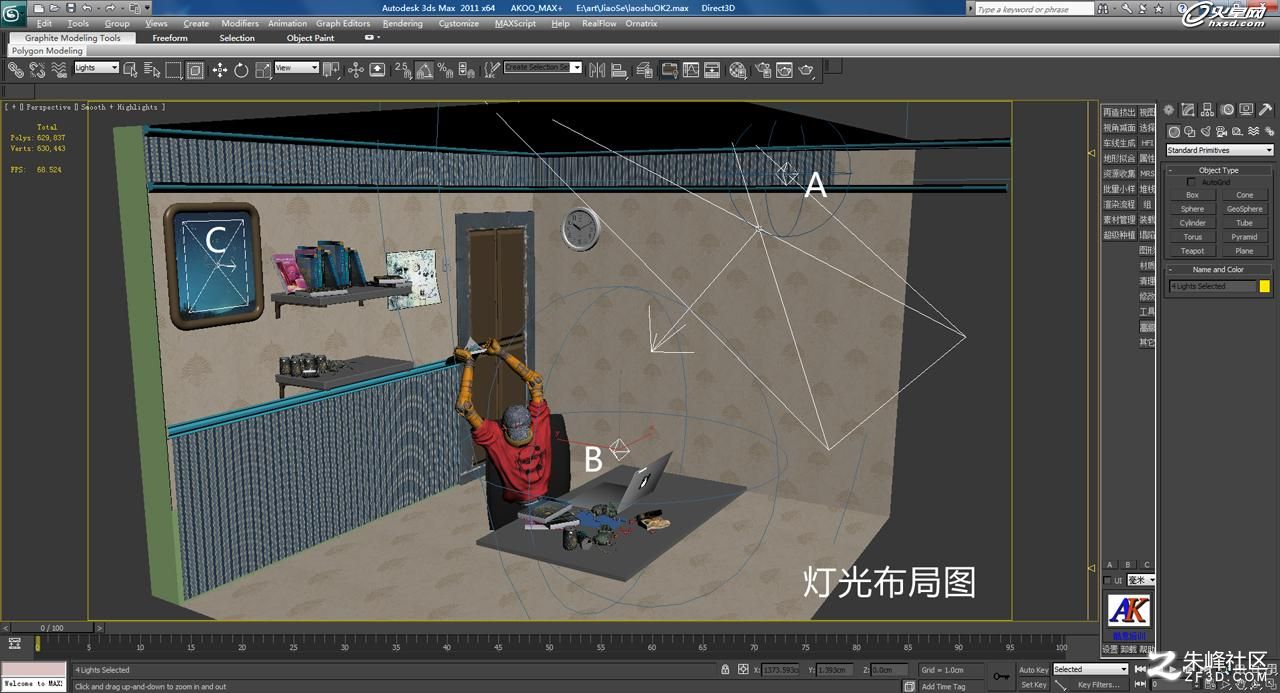
Task: Open Lights selection filter dropdown
Action: [96, 68]
